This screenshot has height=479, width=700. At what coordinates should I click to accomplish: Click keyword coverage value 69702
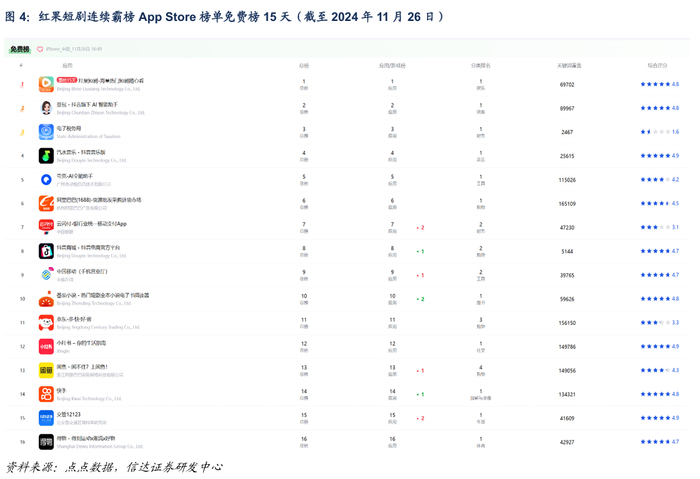[x=567, y=84]
